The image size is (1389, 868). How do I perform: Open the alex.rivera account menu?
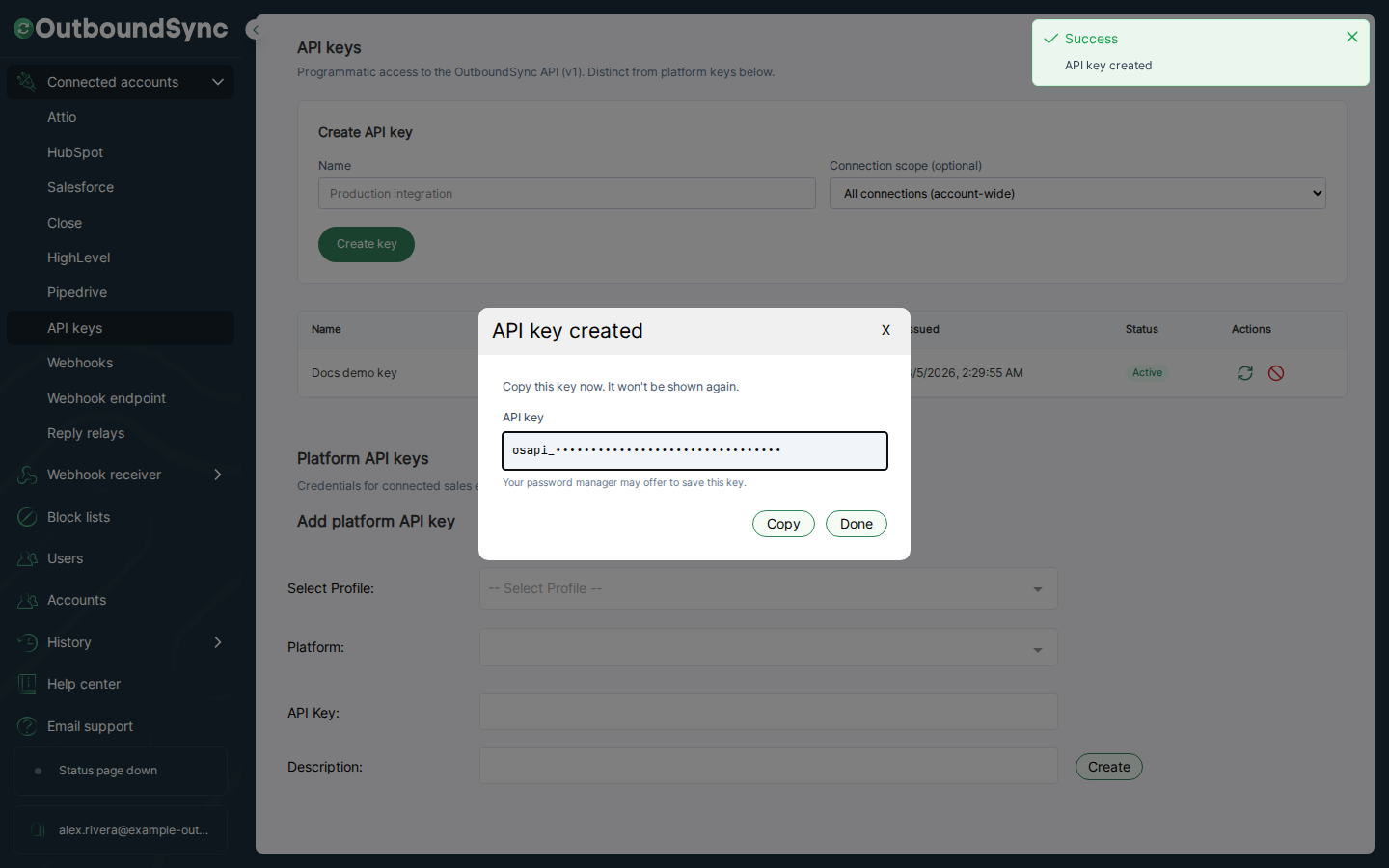pyautogui.click(x=121, y=830)
